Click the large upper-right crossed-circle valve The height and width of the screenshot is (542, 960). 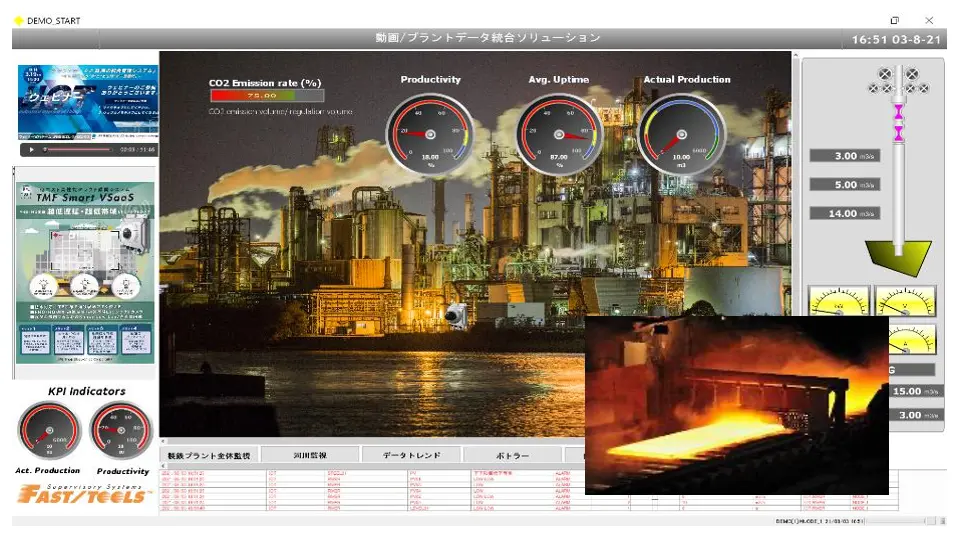912,75
